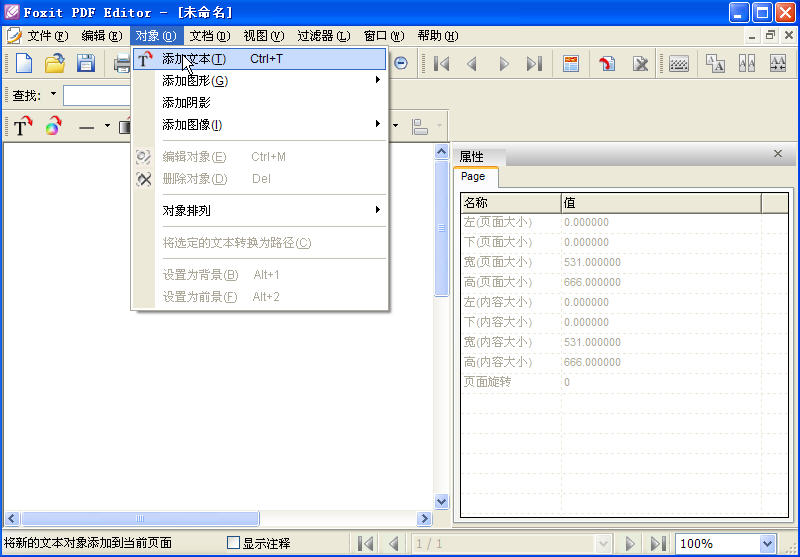
Task: Open the 文件(F) menu
Action: pos(47,36)
